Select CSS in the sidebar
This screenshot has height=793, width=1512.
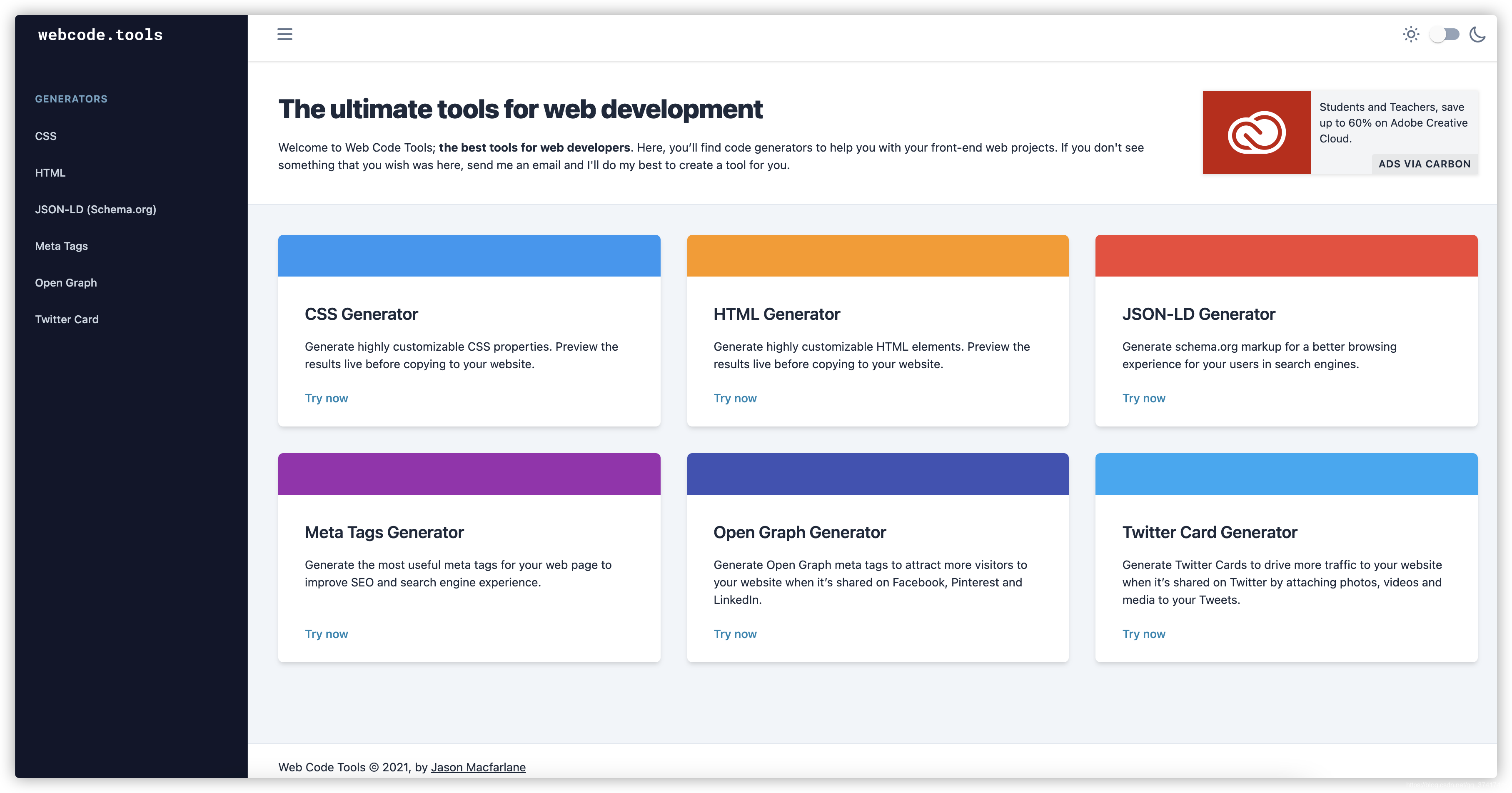coord(46,136)
